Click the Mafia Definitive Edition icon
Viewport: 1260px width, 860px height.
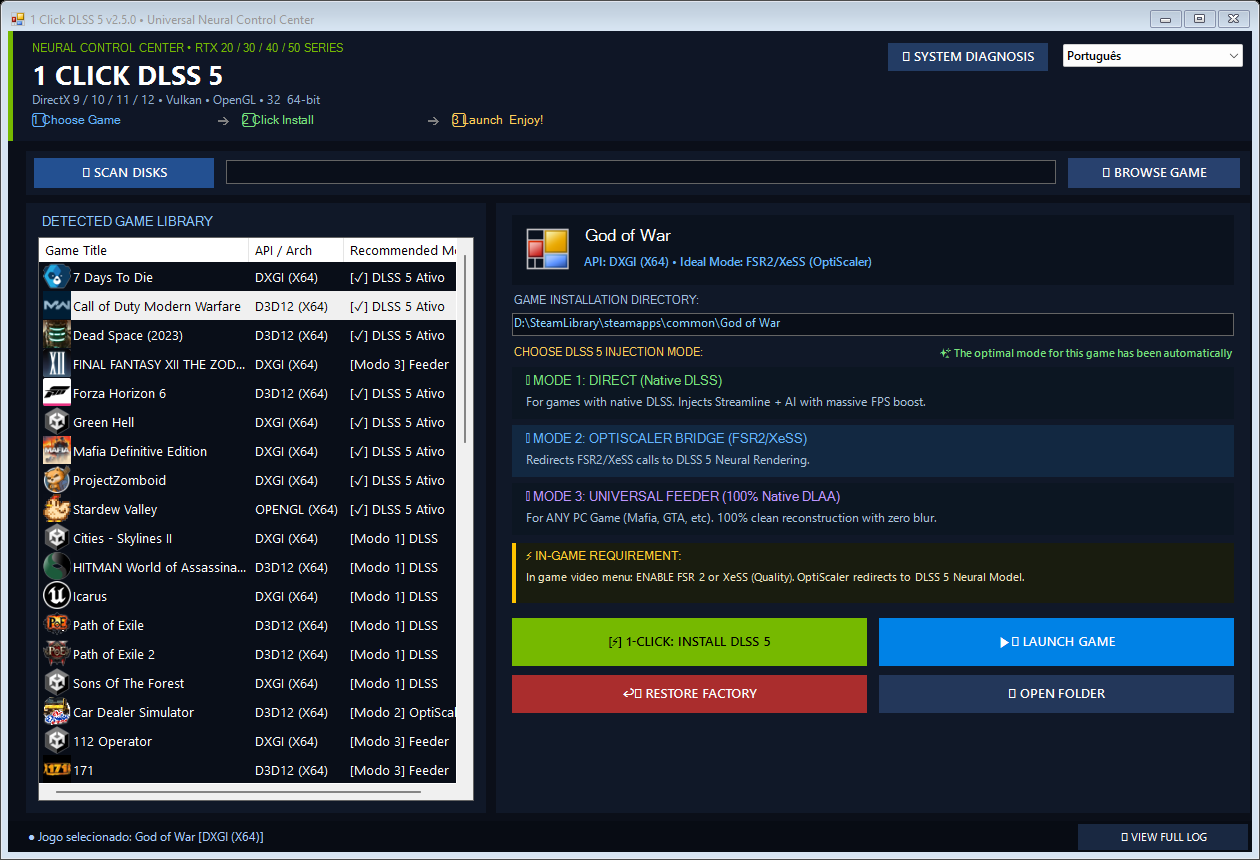pos(56,451)
